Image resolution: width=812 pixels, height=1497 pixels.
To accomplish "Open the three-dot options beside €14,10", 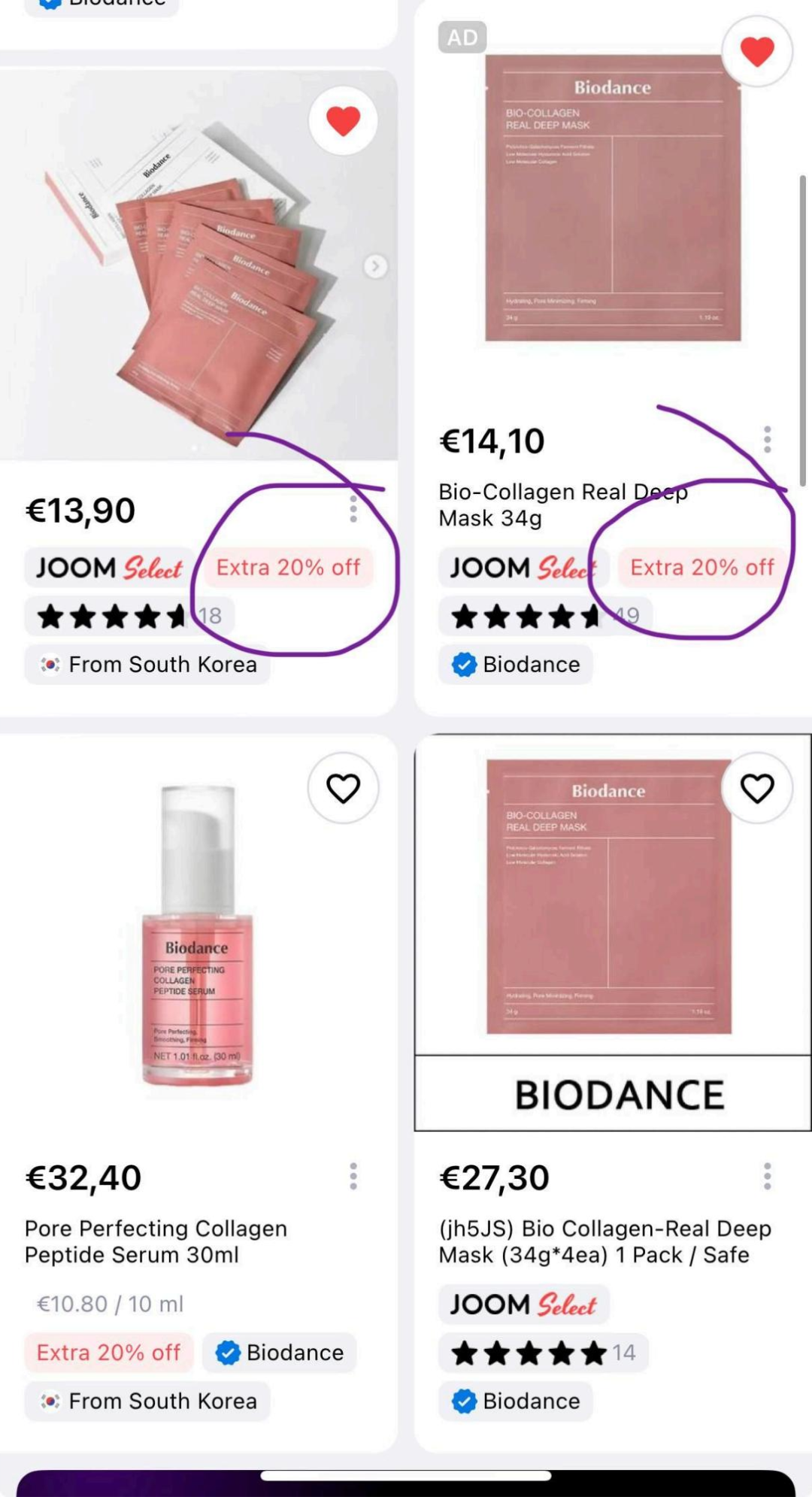I will [x=767, y=439].
